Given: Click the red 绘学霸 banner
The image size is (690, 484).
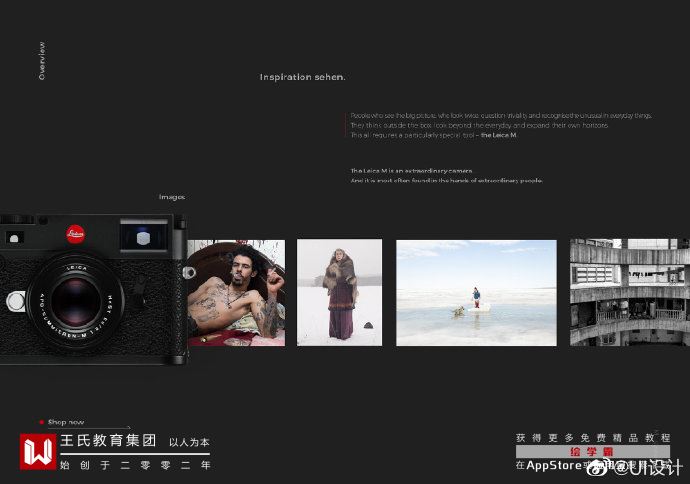Looking at the screenshot, I should [593, 451].
